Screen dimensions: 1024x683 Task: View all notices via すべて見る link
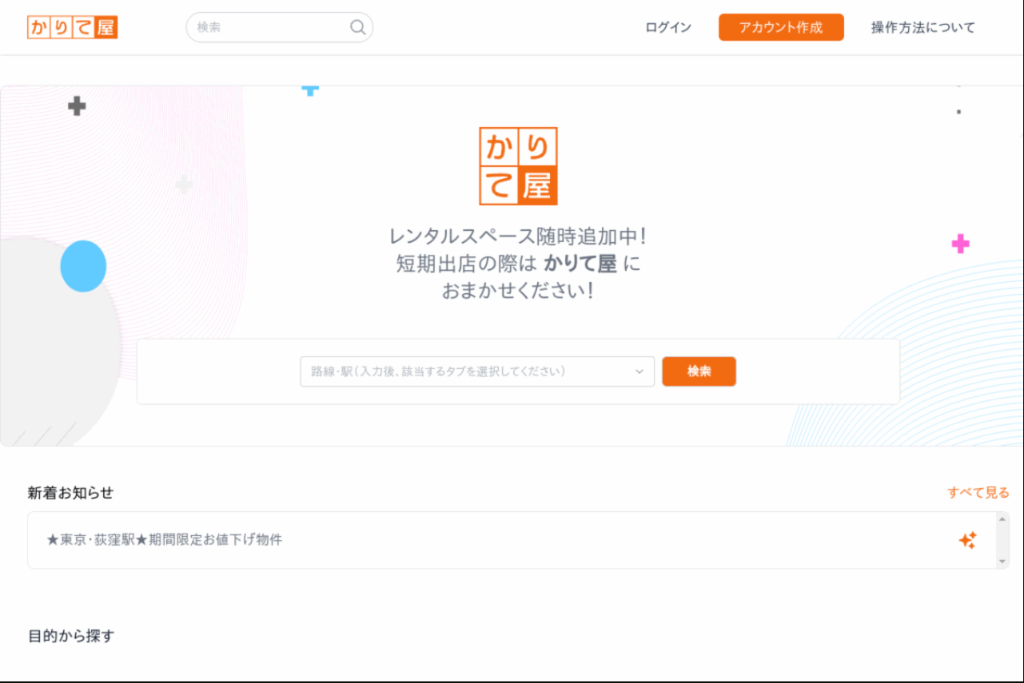point(975,491)
